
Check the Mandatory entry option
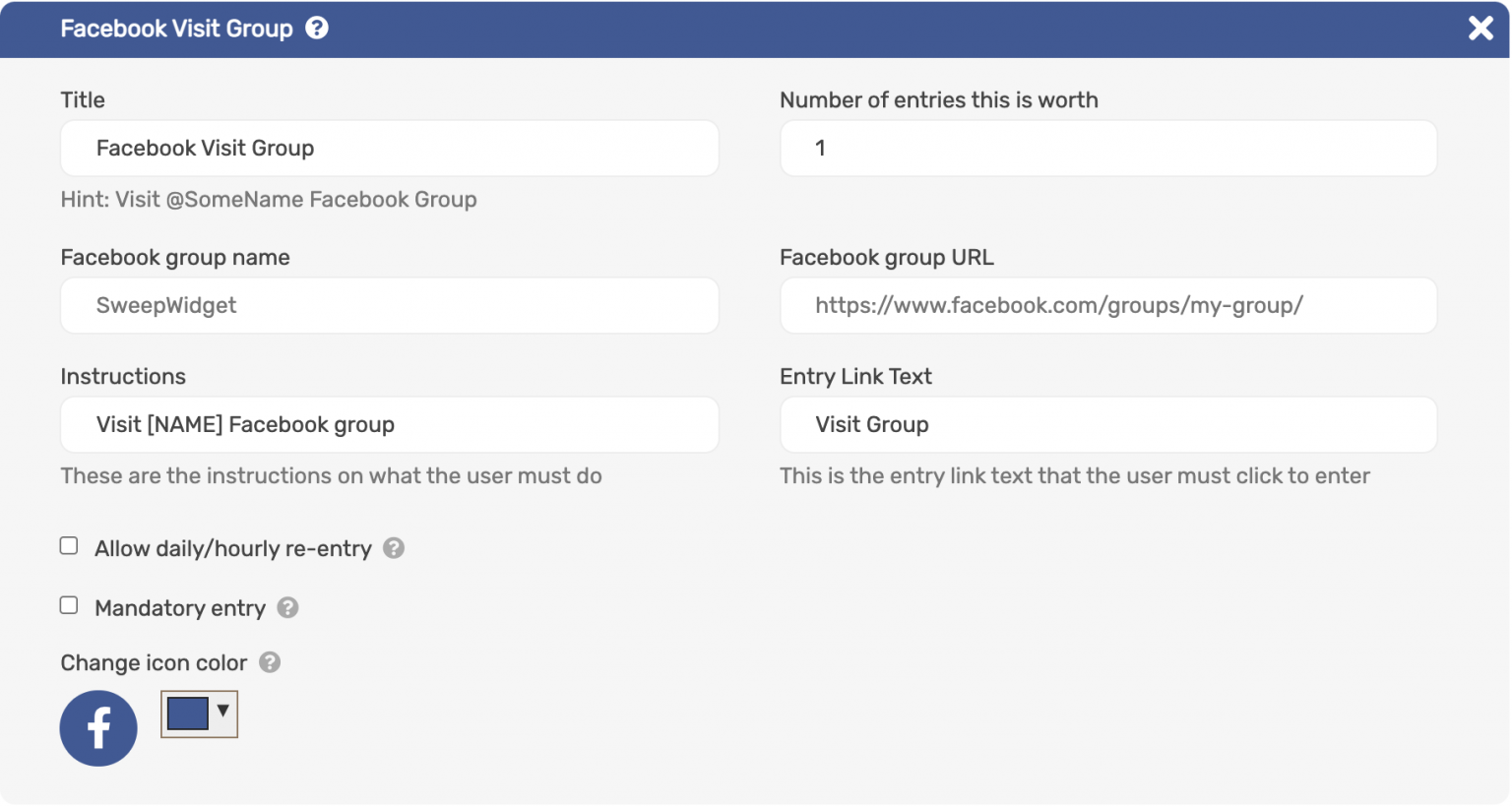(68, 605)
